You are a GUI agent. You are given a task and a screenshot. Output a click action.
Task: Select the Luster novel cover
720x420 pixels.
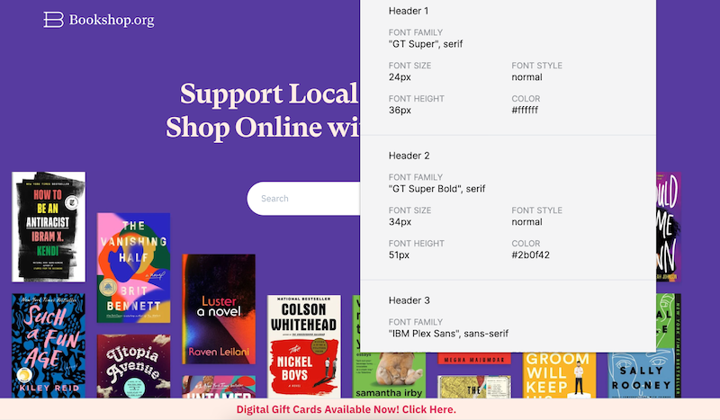tap(219, 309)
